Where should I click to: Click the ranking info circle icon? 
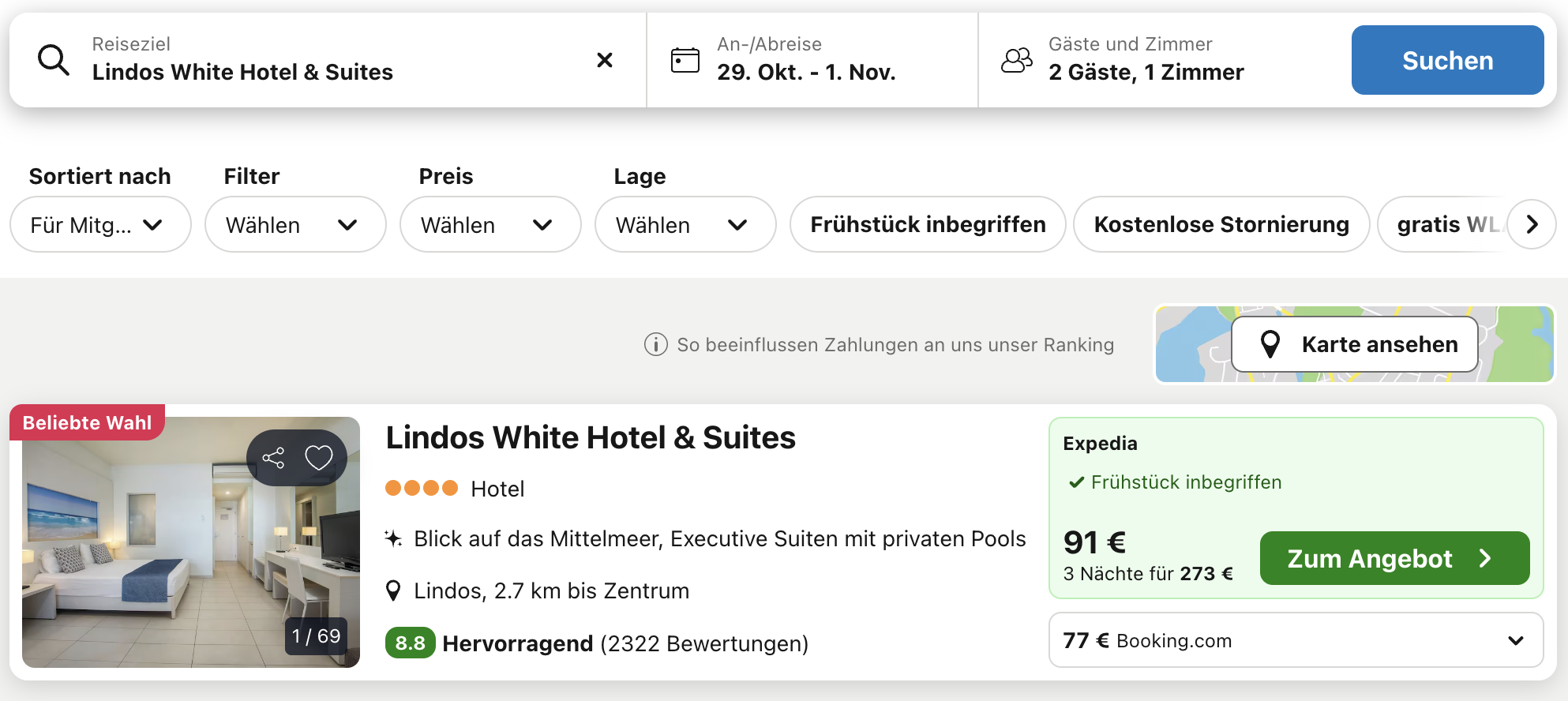pos(655,345)
